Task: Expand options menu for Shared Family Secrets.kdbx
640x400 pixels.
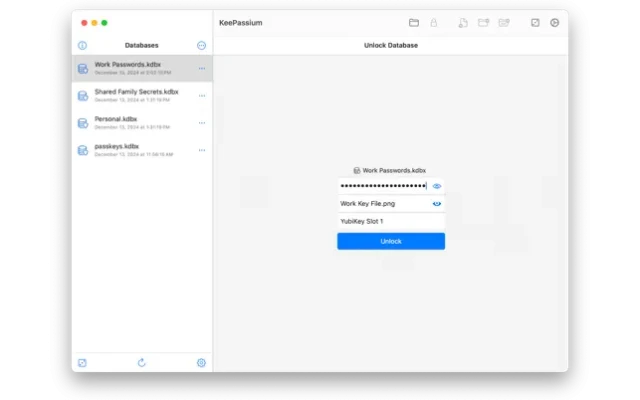Action: pos(202,95)
